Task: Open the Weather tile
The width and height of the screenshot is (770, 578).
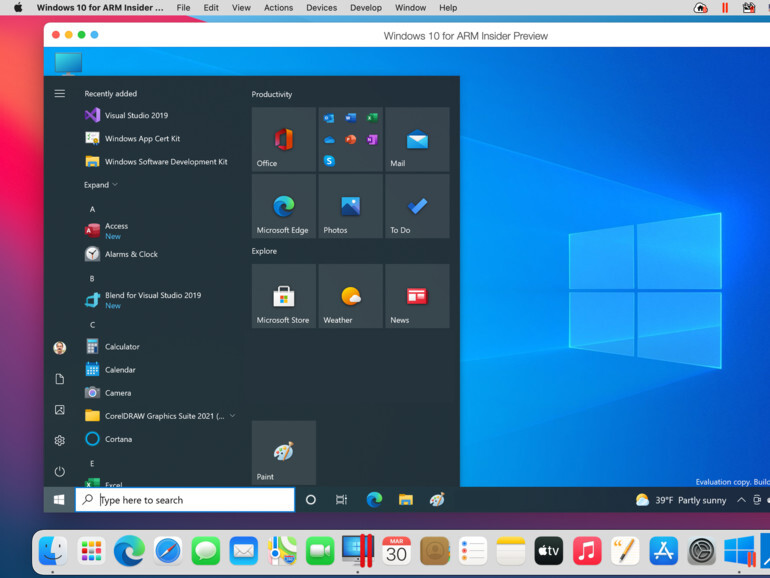Action: [x=350, y=296]
